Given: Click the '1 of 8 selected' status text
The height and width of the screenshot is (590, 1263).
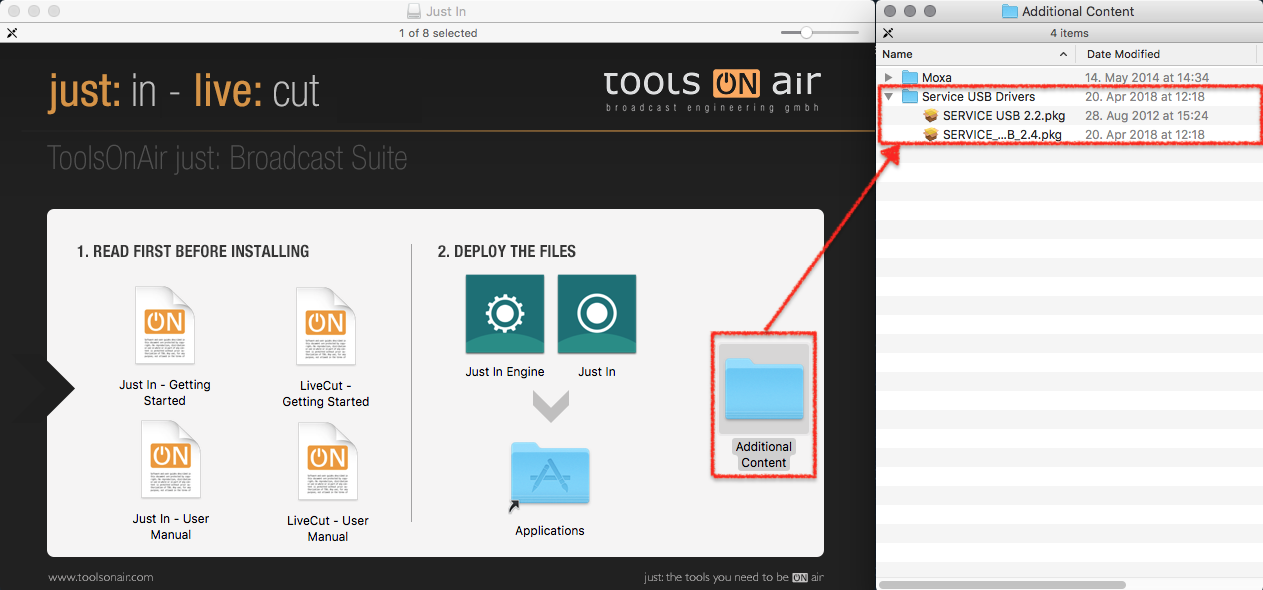Looking at the screenshot, I should point(438,33).
